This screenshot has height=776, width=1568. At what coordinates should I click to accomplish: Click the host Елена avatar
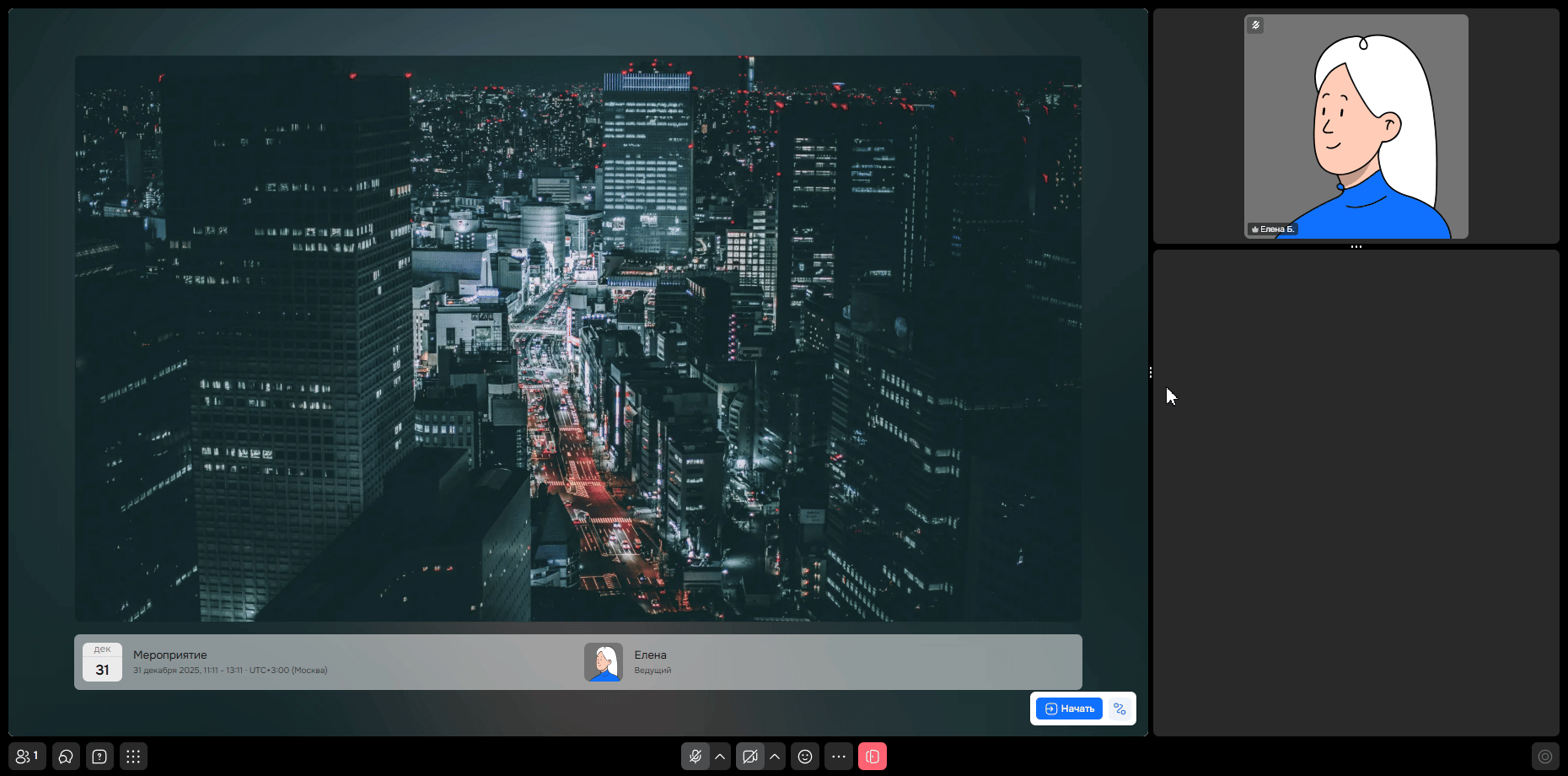pyautogui.click(x=603, y=662)
